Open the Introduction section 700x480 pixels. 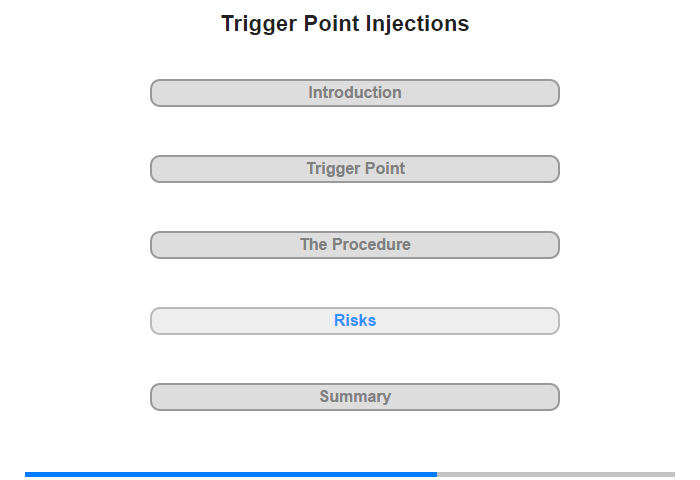click(354, 93)
